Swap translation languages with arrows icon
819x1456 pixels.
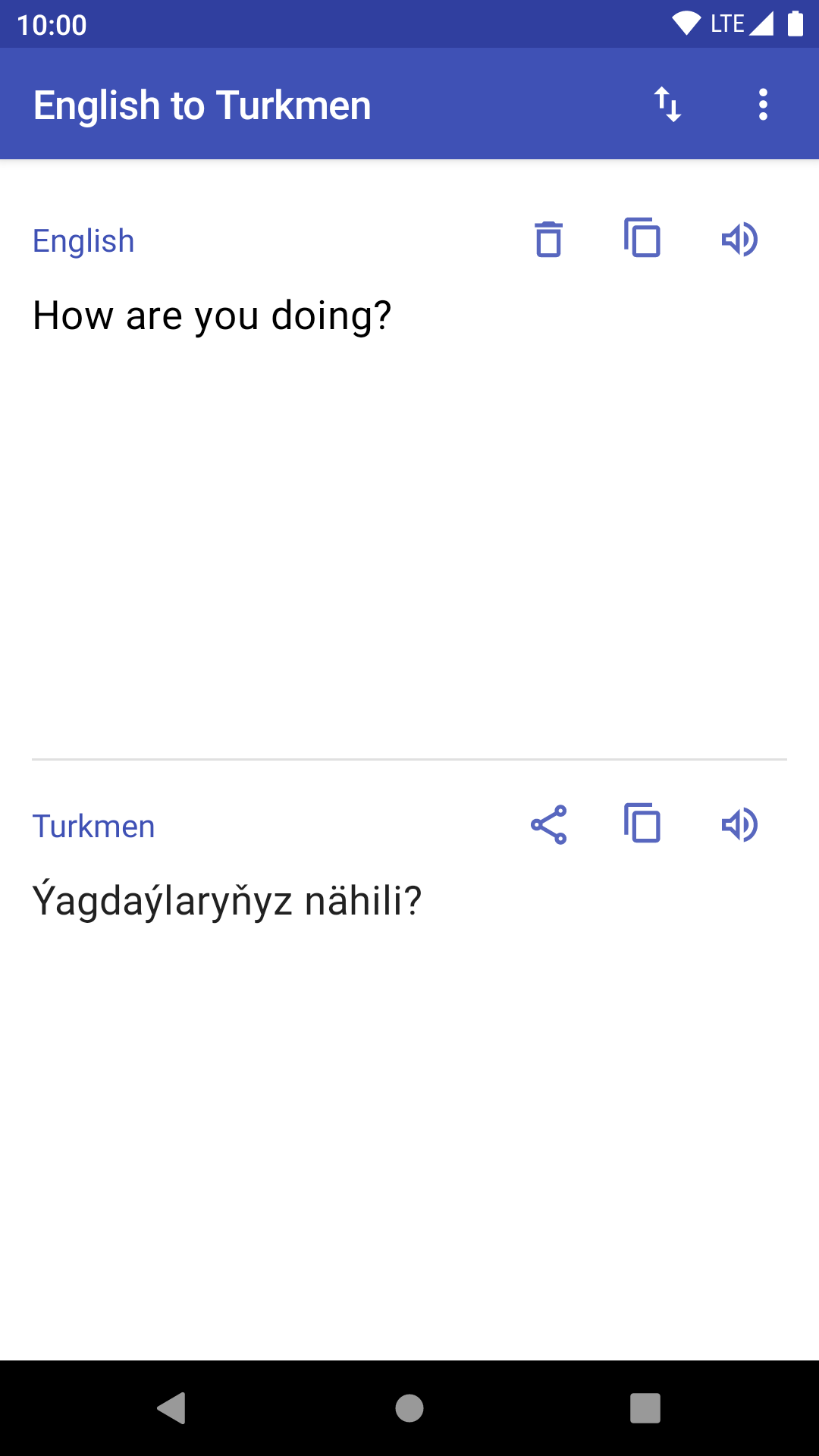667,105
